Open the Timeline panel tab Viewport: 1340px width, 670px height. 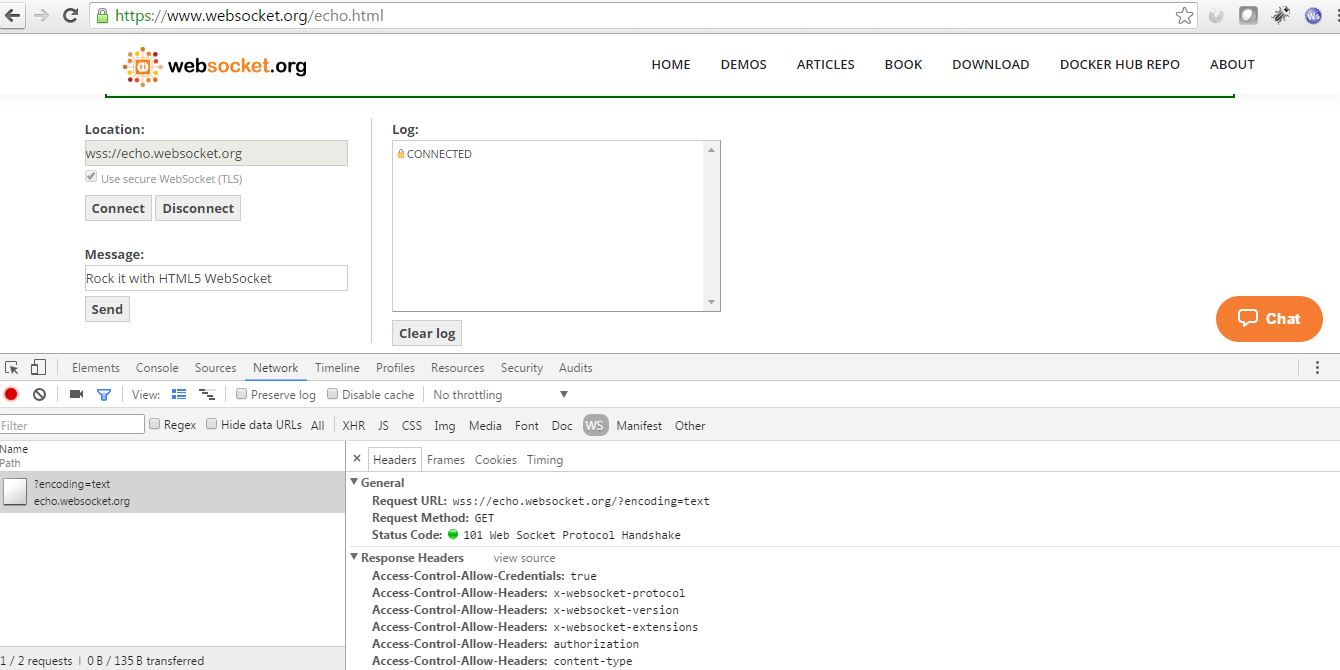(x=337, y=368)
